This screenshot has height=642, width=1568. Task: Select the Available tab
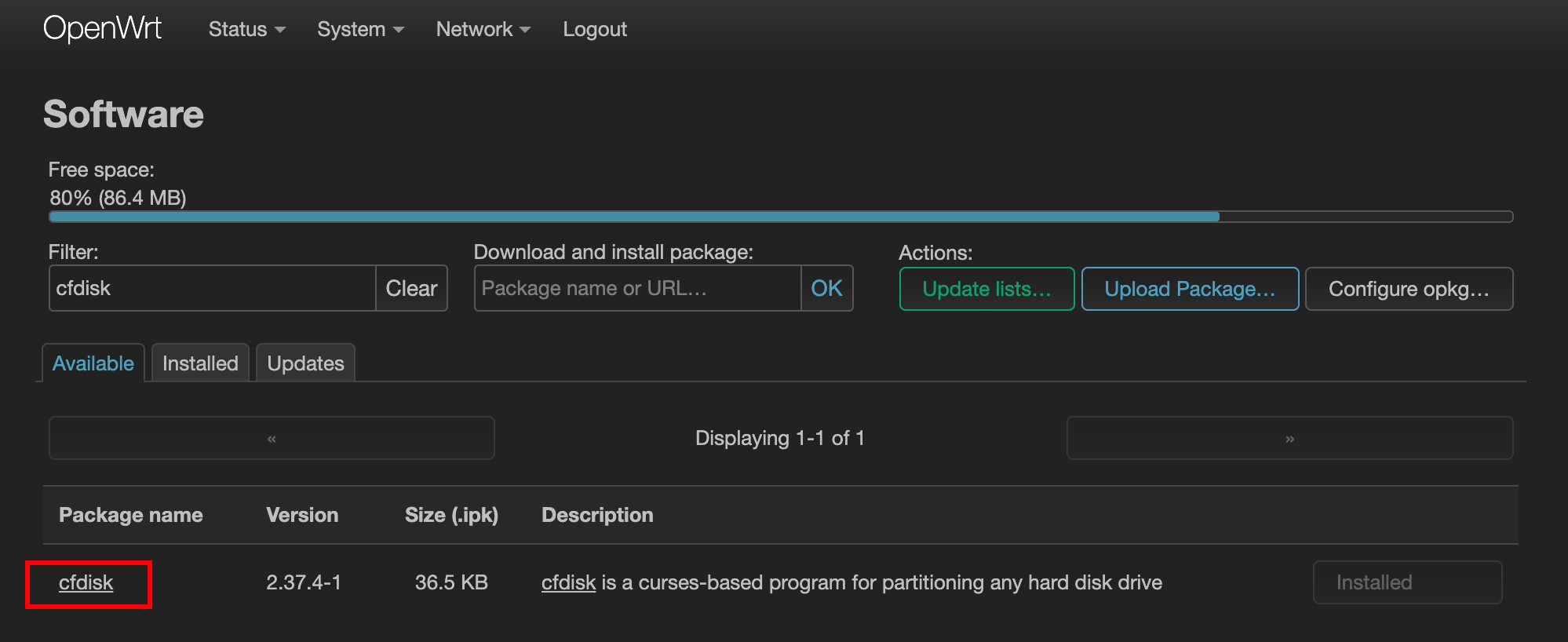93,363
